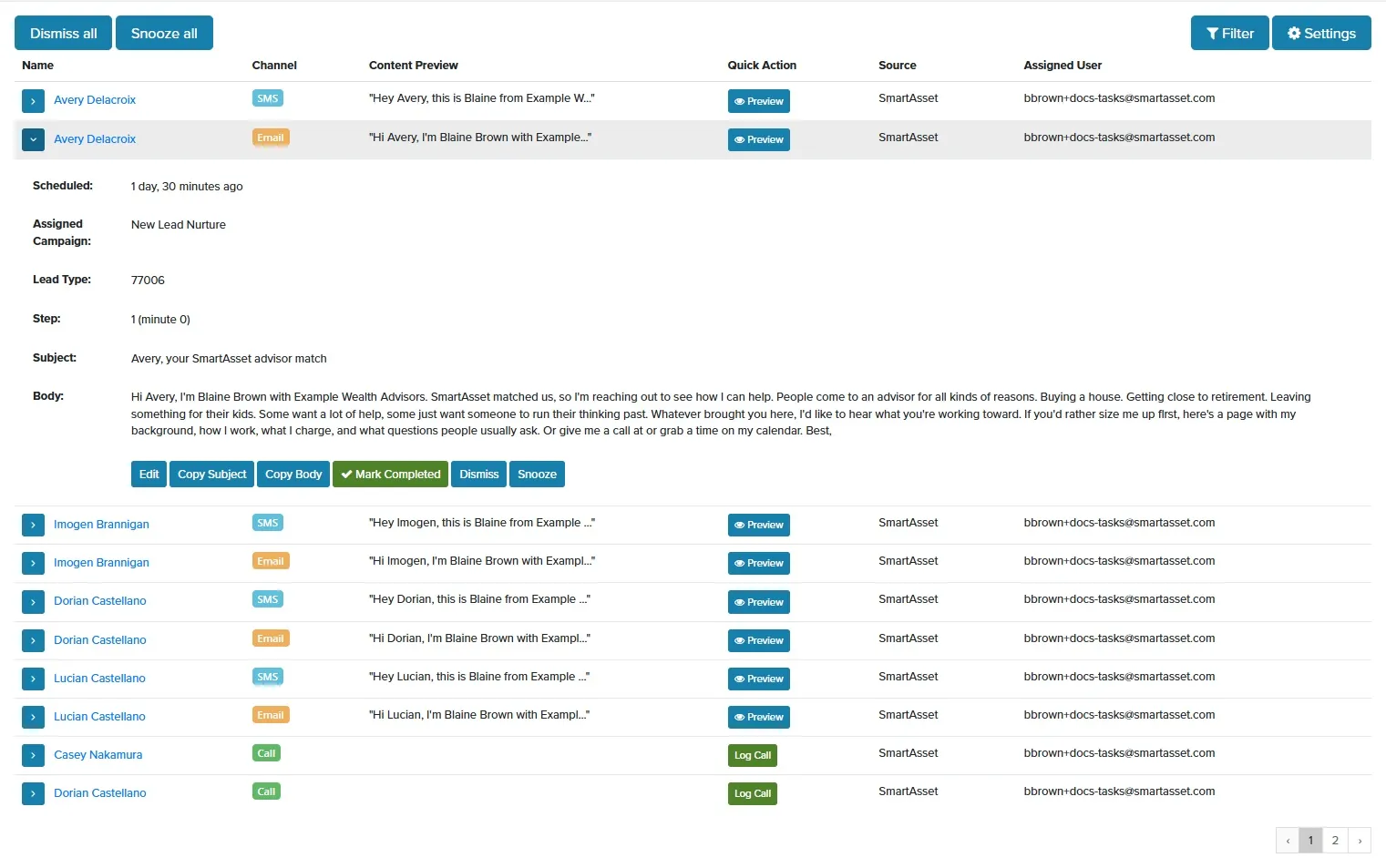1386x868 pixels.
Task: Click the Call badge for Casey Nakamura
Action: coord(266,753)
